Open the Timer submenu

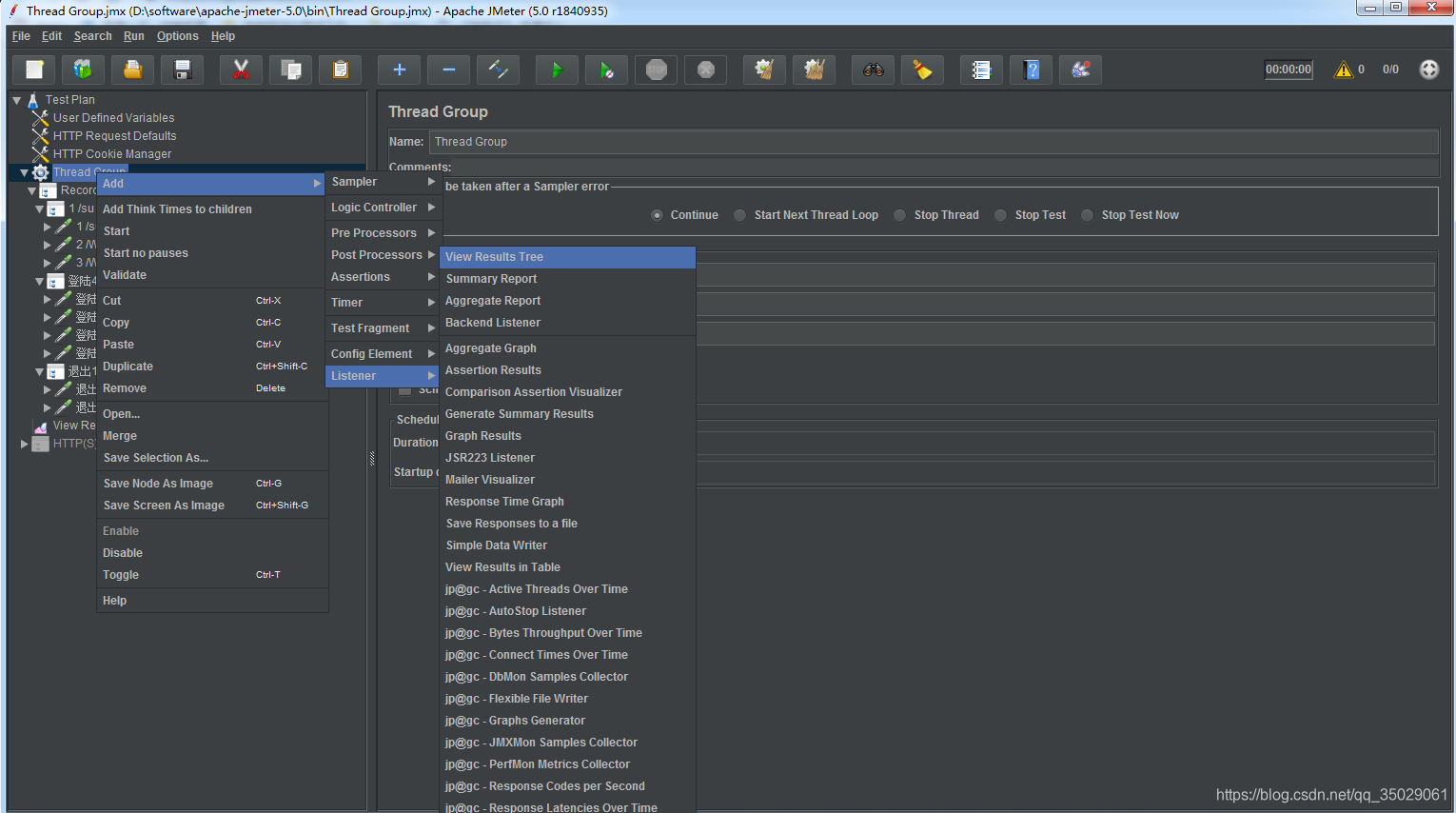point(382,303)
